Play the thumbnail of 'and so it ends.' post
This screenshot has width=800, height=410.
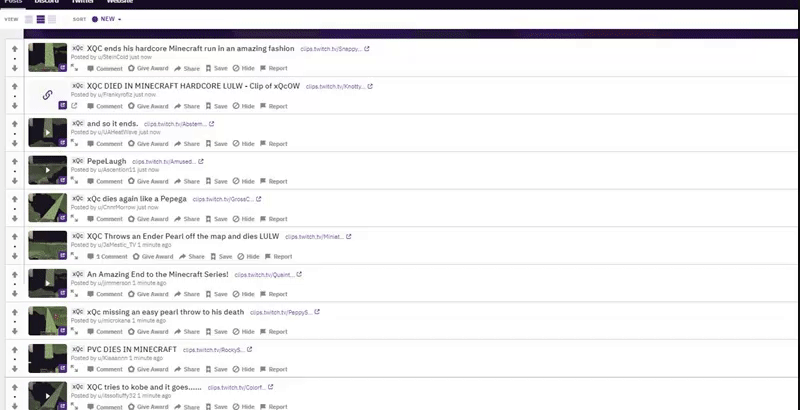pos(47,132)
